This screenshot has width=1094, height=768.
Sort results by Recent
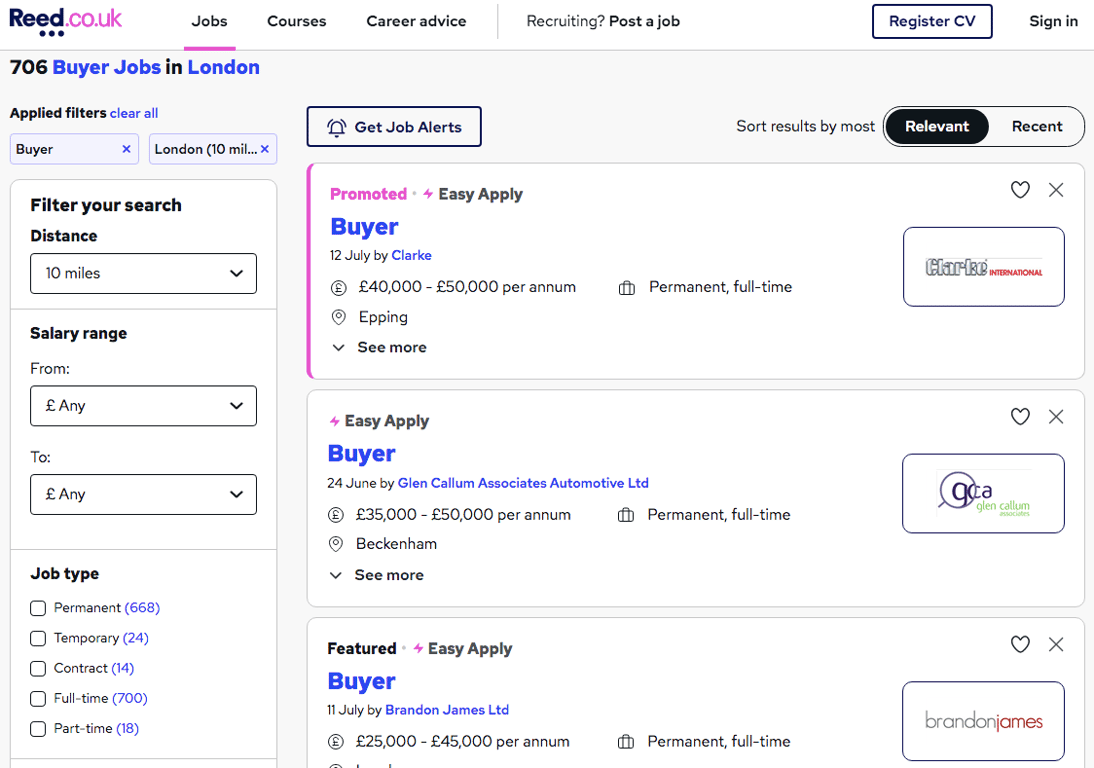tap(1036, 126)
